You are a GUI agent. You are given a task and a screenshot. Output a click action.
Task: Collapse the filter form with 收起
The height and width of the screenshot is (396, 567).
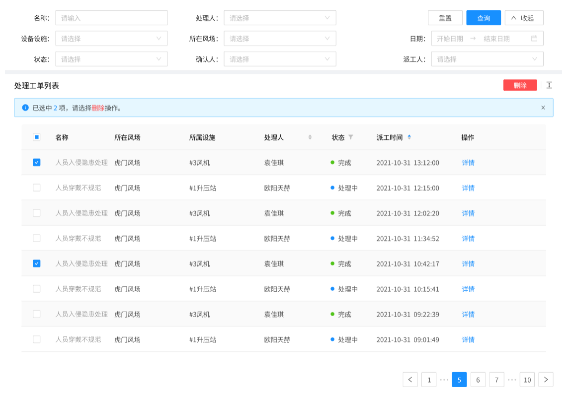(x=524, y=18)
